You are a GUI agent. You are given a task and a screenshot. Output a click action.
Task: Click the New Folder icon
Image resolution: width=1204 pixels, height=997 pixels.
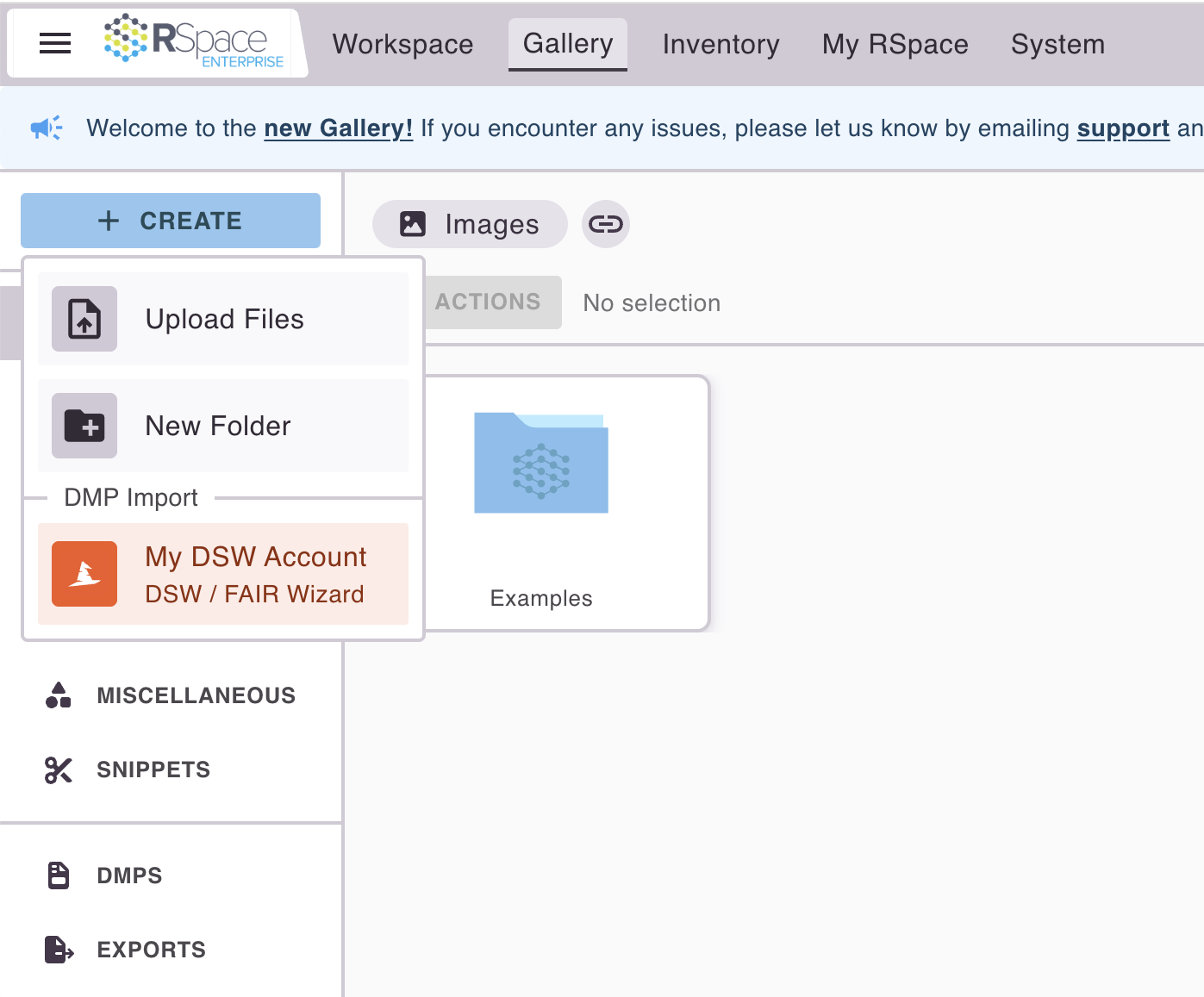[x=83, y=426]
